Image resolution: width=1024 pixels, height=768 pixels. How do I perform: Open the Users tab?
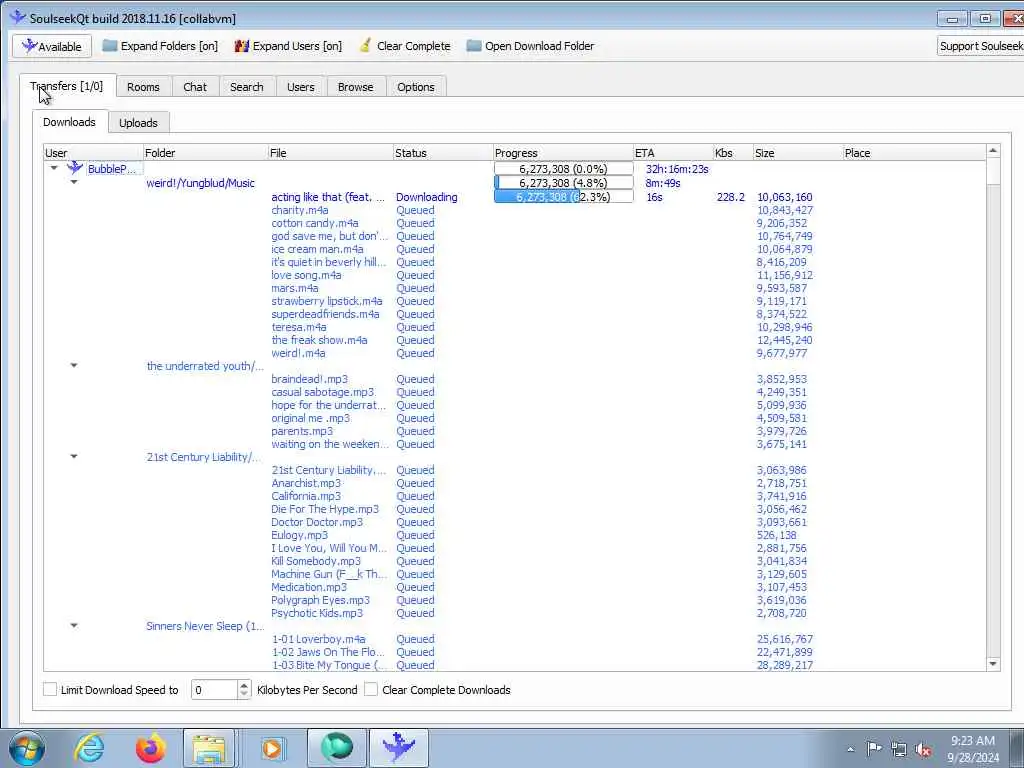click(x=300, y=87)
